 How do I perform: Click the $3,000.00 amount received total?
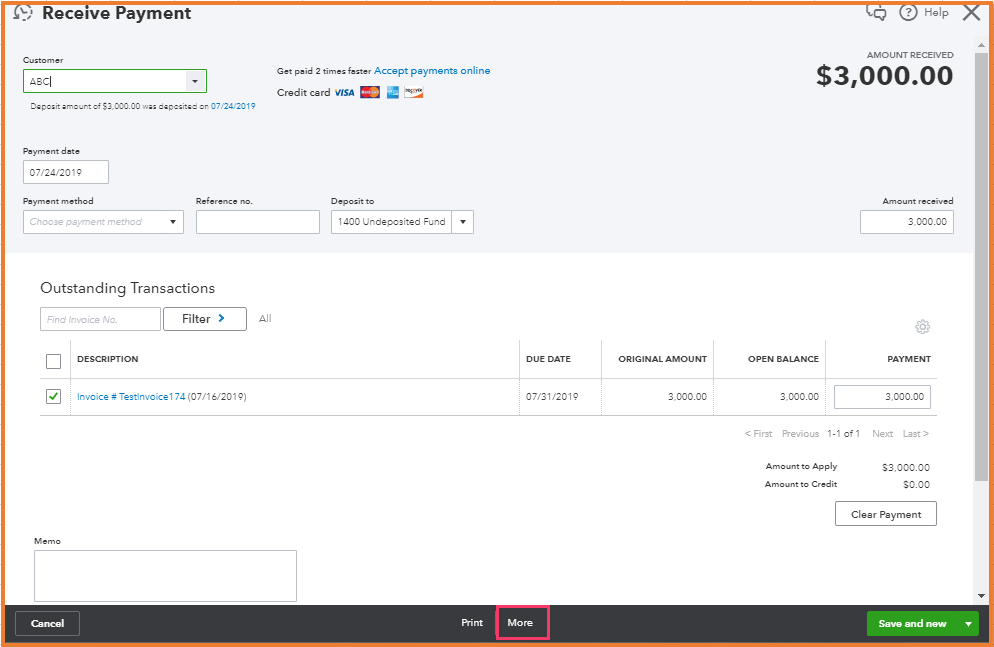[x=884, y=76]
